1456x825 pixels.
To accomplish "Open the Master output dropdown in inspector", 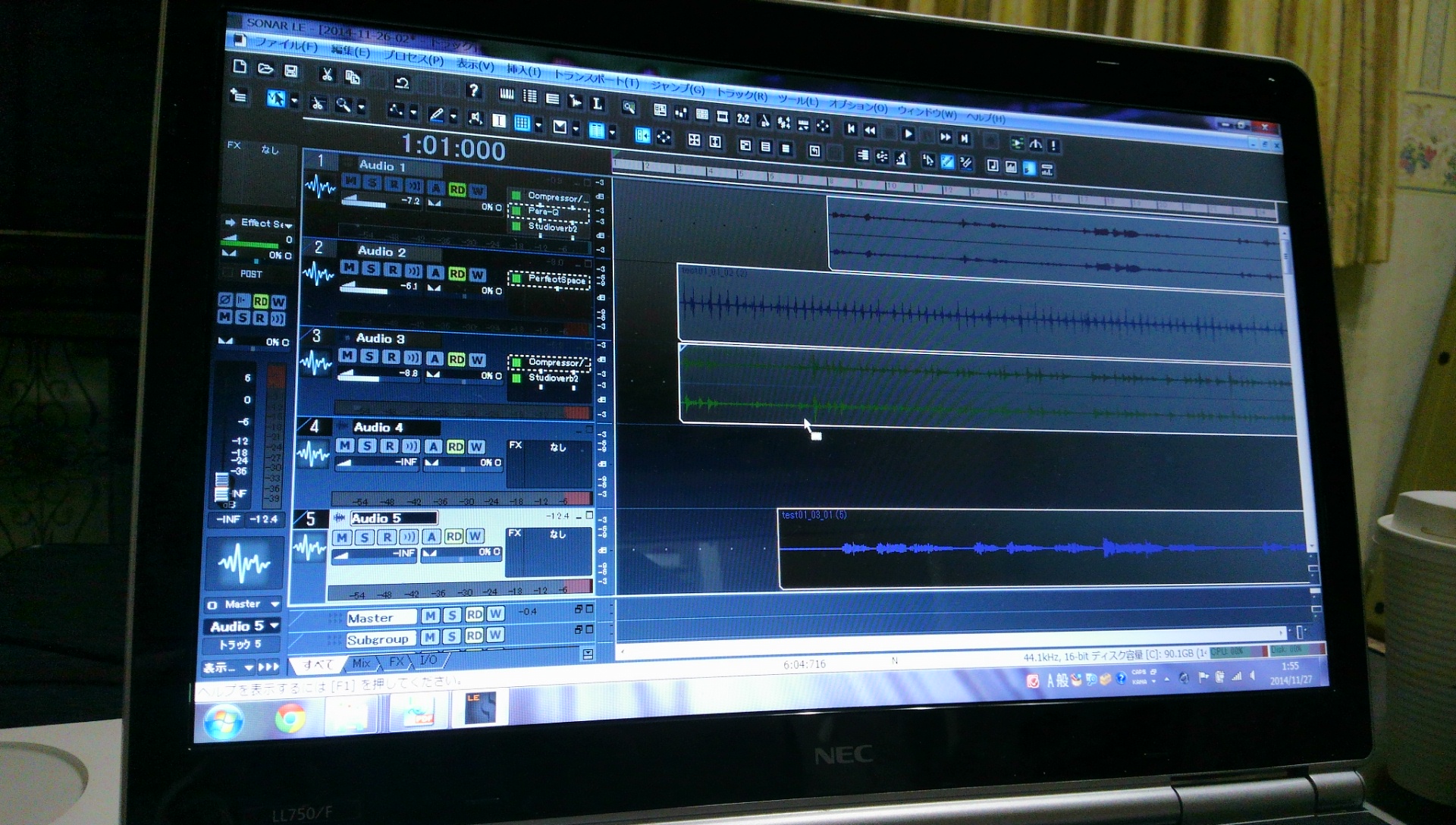I will tap(275, 604).
